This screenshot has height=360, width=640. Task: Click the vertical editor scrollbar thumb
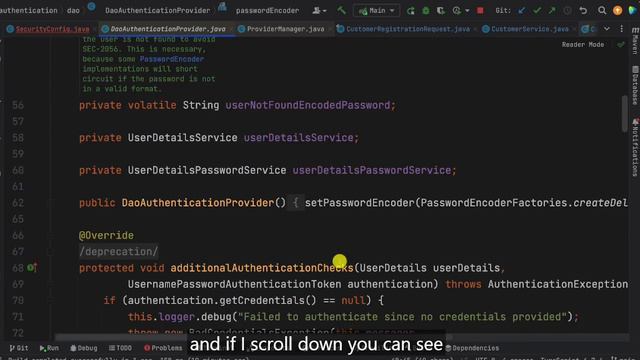pyautogui.click(x=624, y=113)
